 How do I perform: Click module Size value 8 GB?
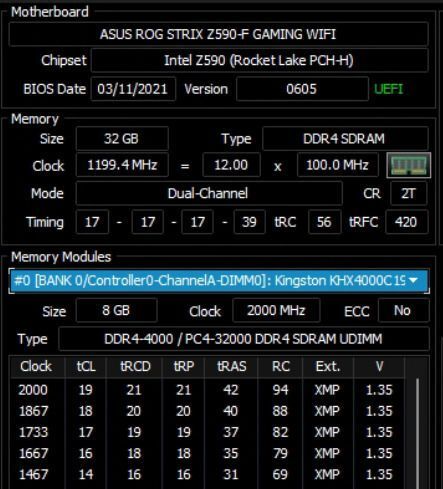(x=116, y=311)
